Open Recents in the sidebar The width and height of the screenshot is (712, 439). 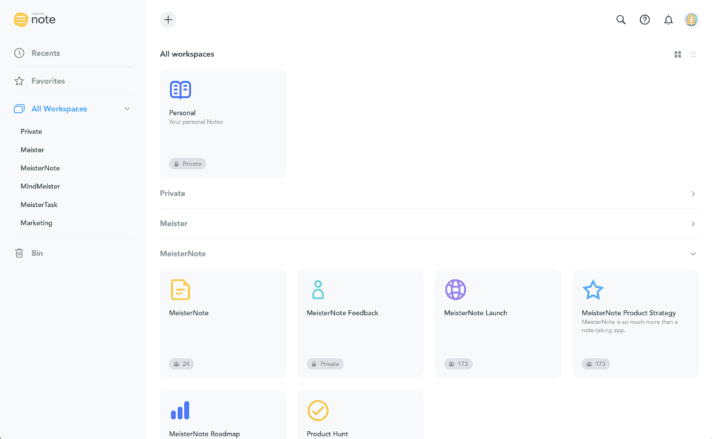click(x=45, y=53)
